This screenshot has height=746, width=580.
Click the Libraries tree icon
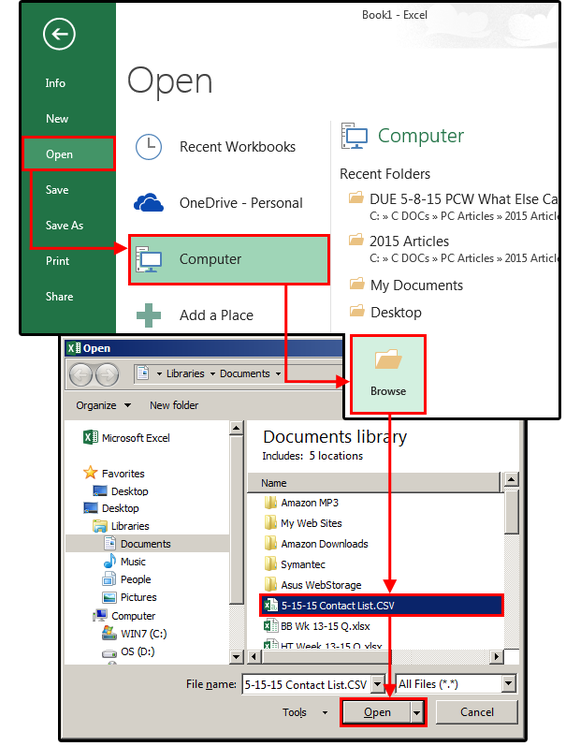pyautogui.click(x=100, y=526)
